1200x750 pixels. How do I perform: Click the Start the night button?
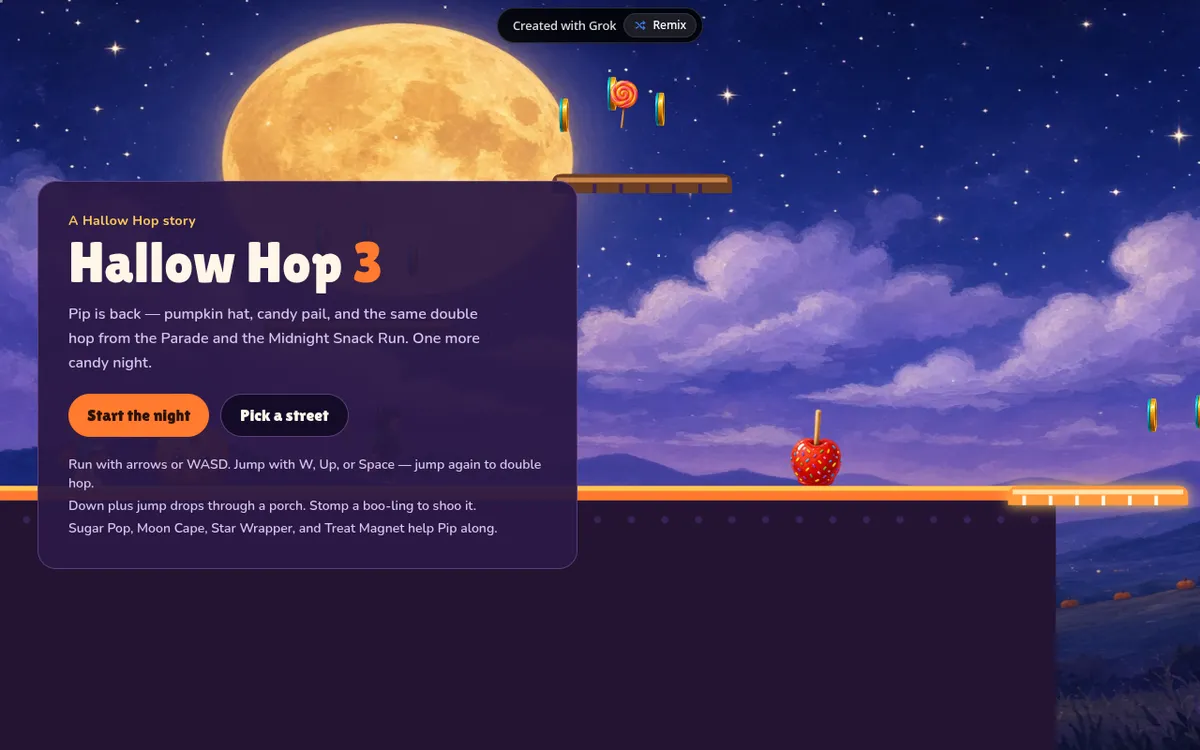[x=138, y=415]
